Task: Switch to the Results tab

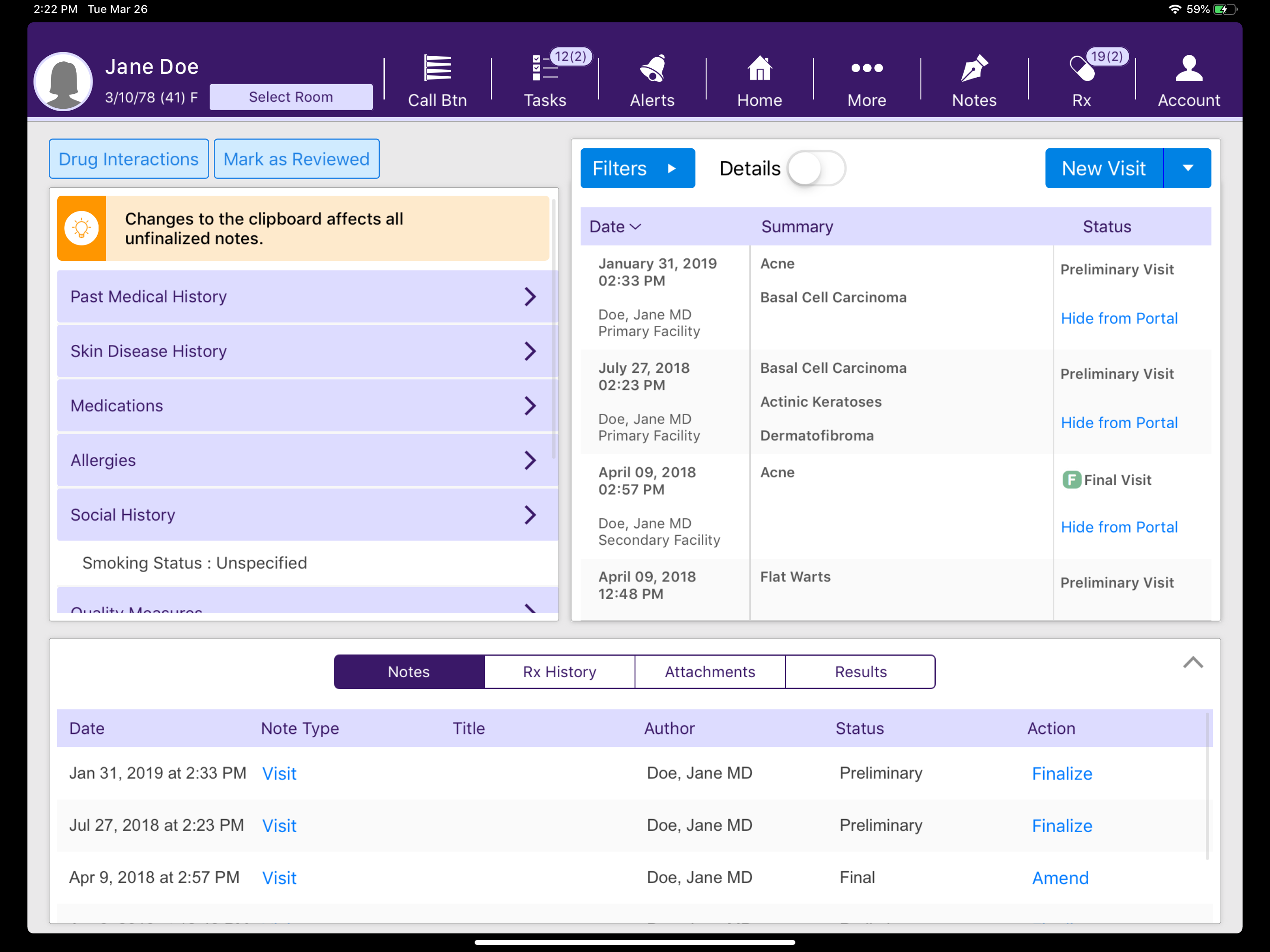Action: click(x=860, y=672)
